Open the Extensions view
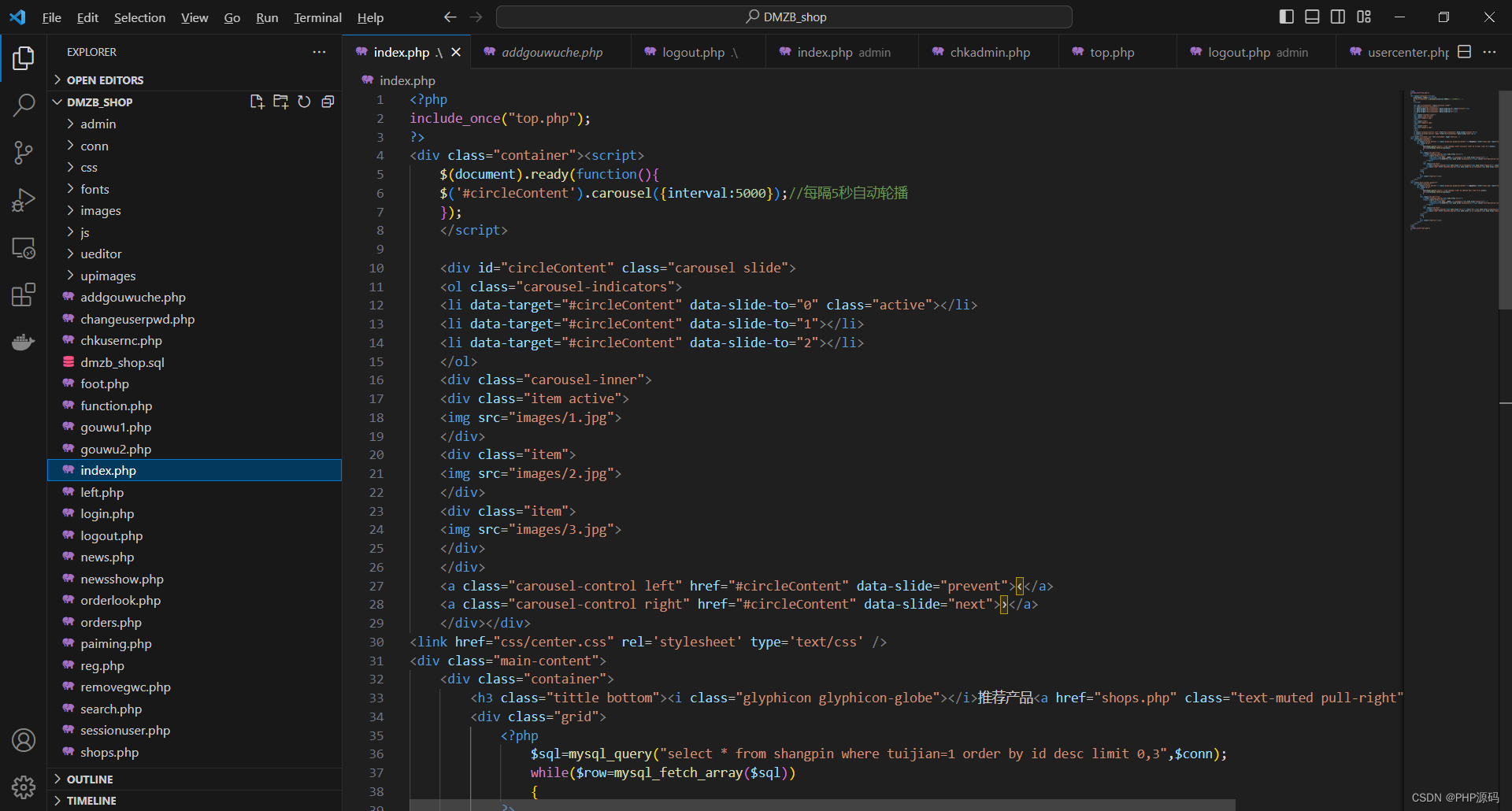The image size is (1512, 811). click(24, 295)
